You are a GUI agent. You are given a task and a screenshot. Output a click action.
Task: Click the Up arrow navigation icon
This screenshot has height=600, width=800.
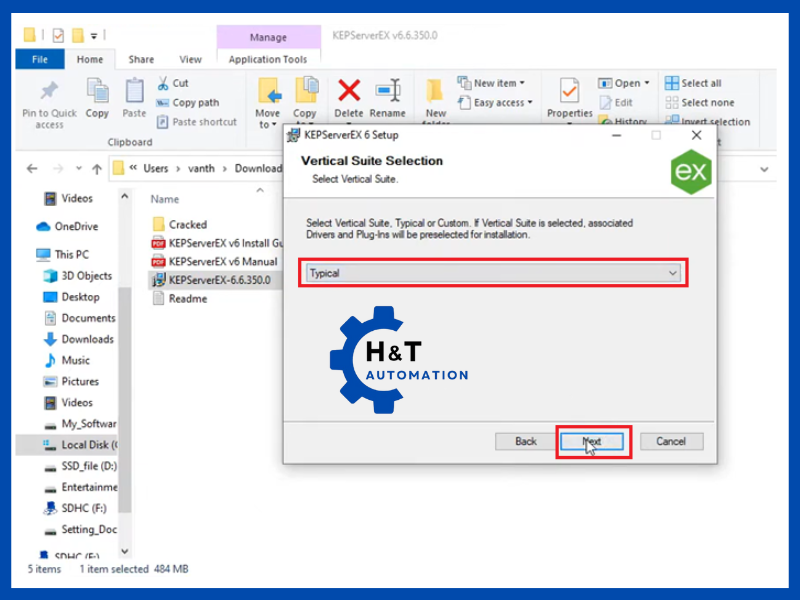[96, 169]
